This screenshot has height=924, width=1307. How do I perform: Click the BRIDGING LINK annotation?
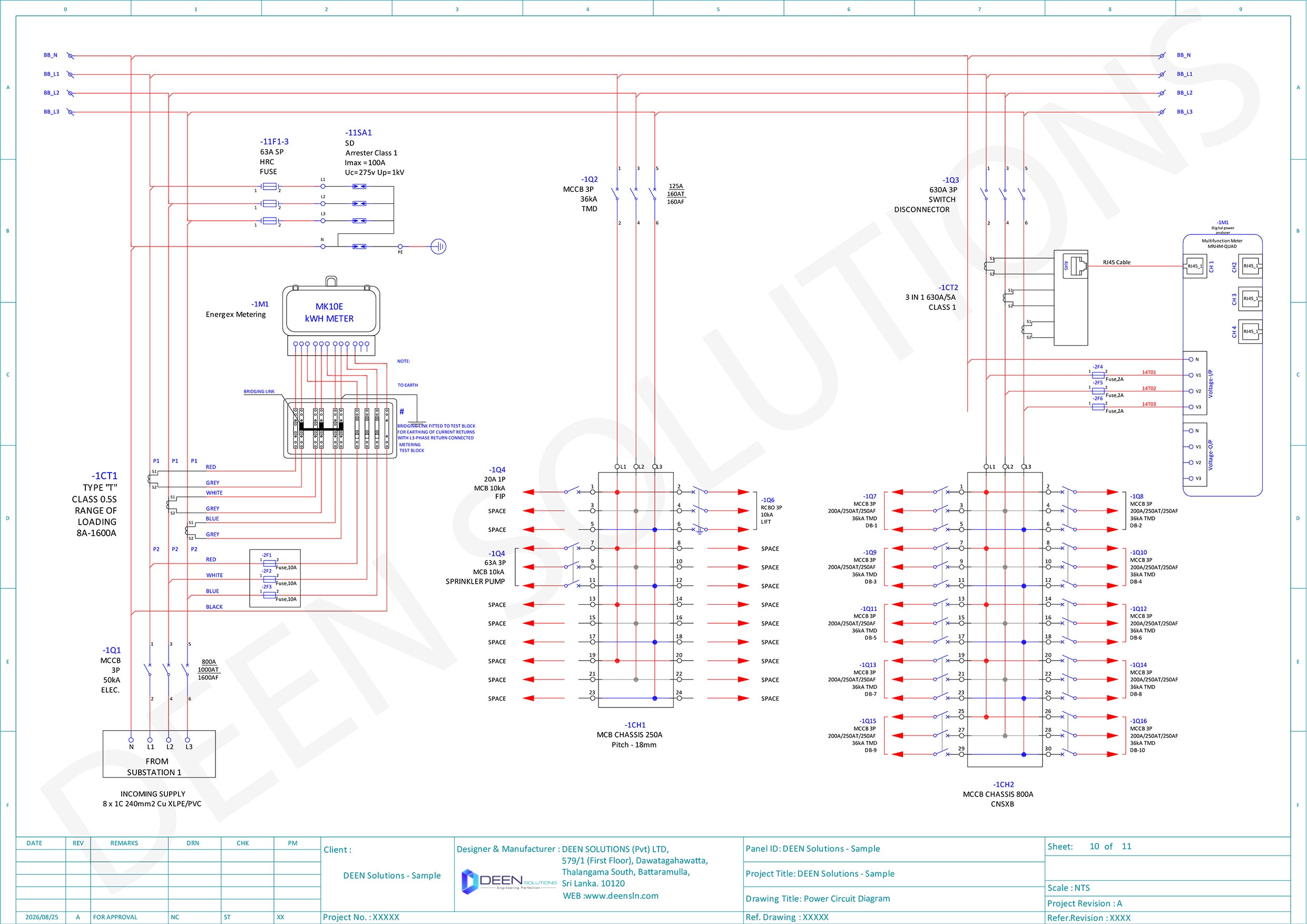[259, 392]
